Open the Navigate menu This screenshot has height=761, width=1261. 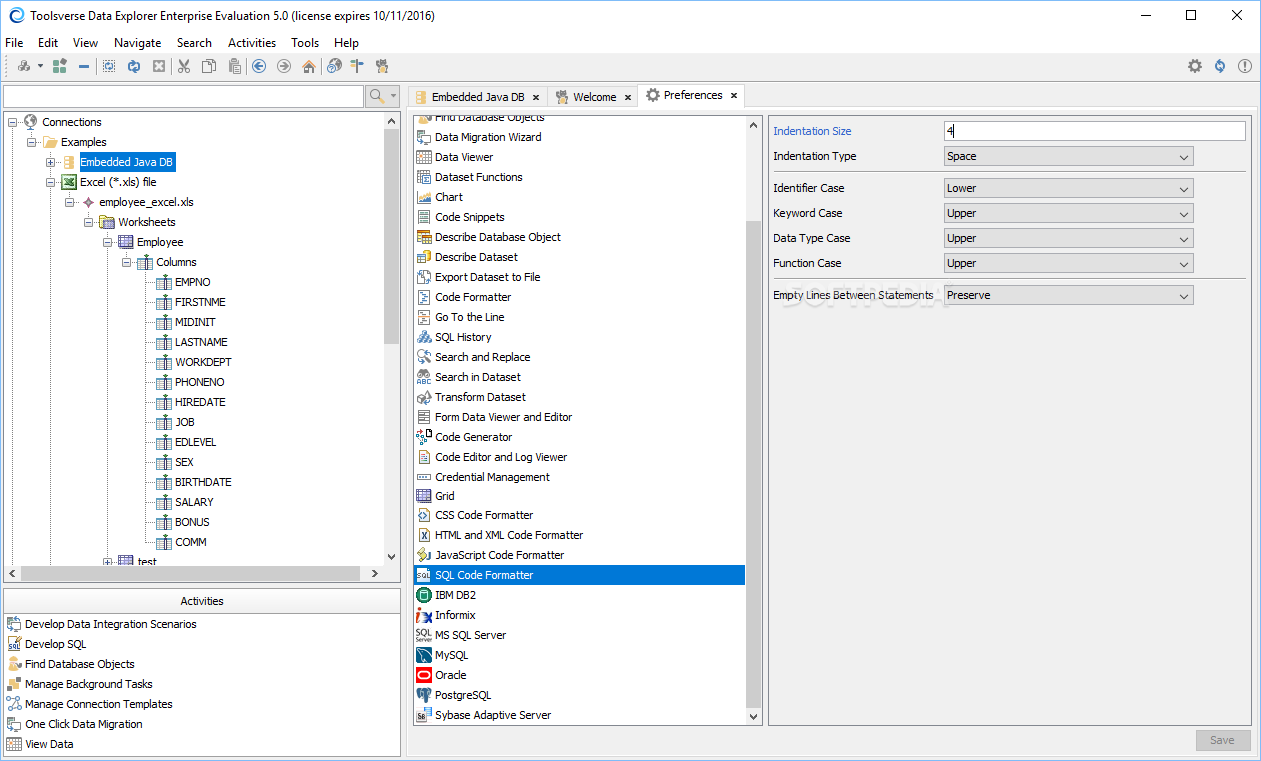tap(137, 43)
